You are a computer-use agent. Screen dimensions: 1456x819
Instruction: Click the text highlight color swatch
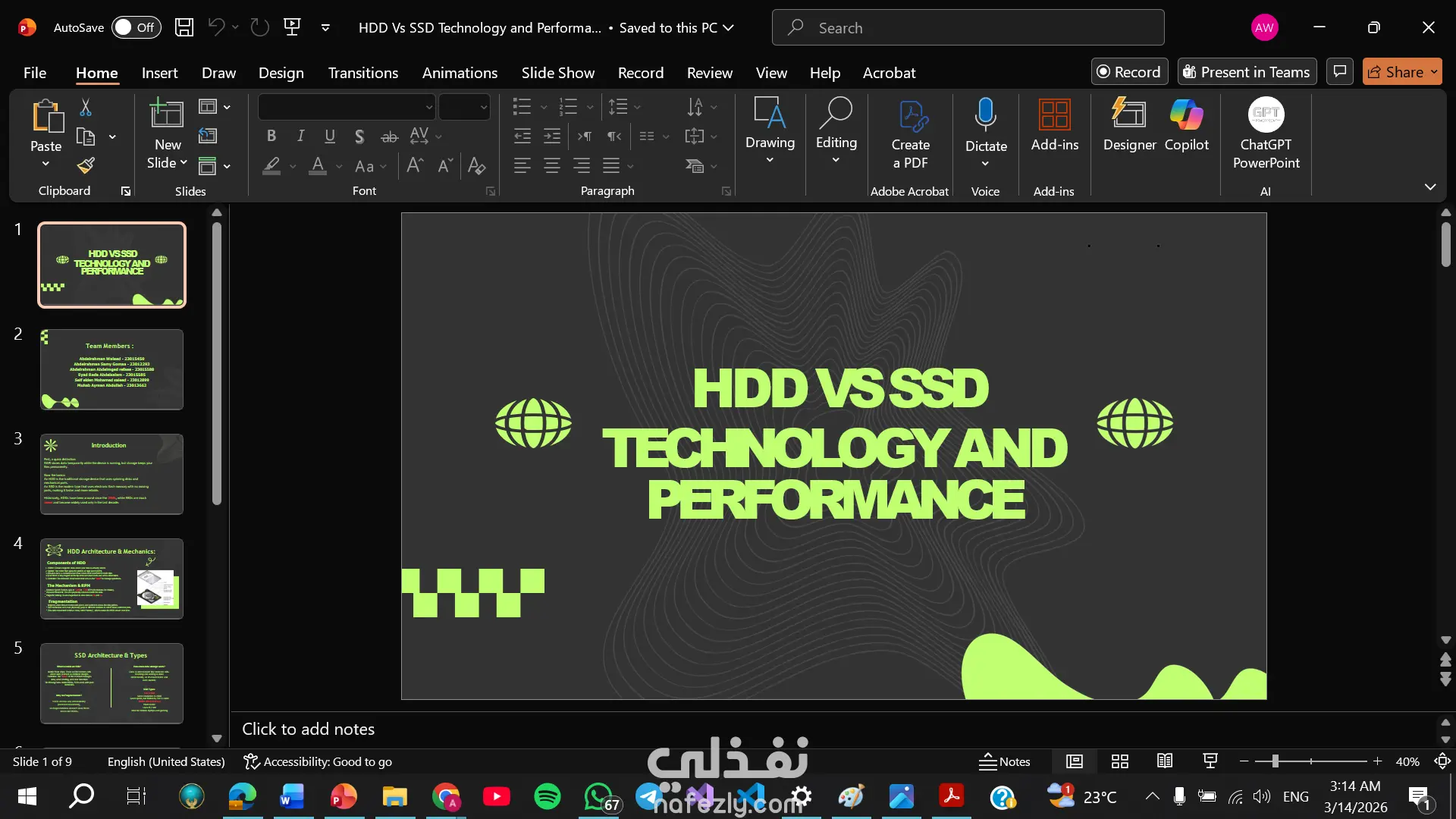[x=271, y=165]
